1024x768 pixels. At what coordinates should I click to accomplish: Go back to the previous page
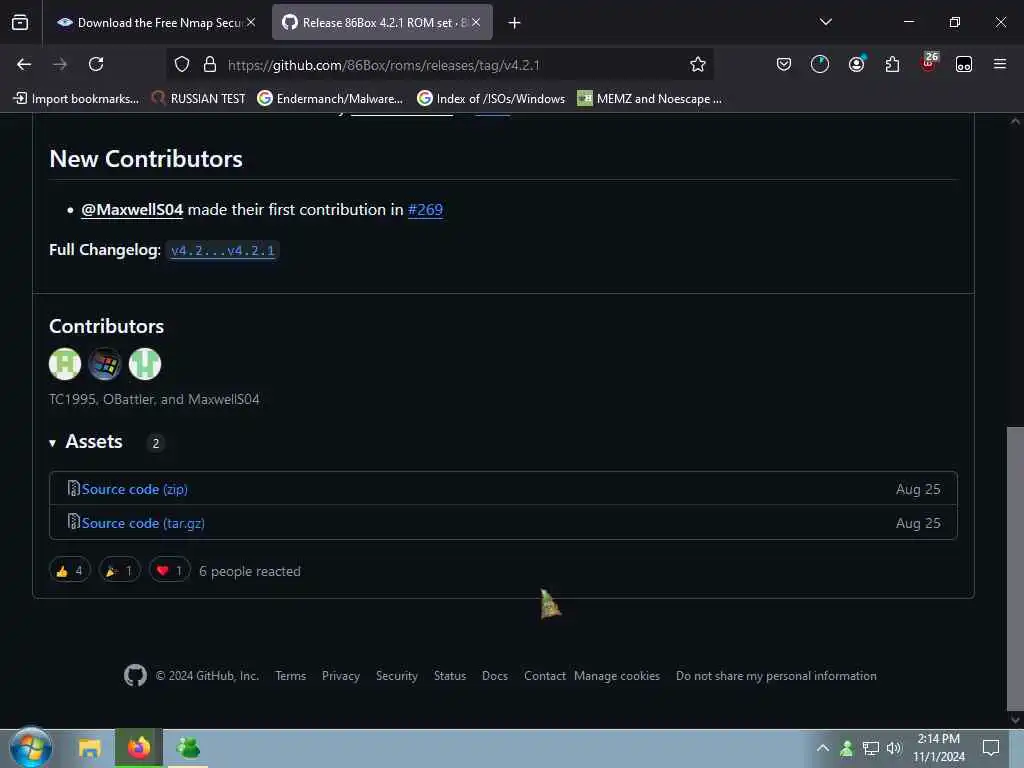tap(24, 64)
